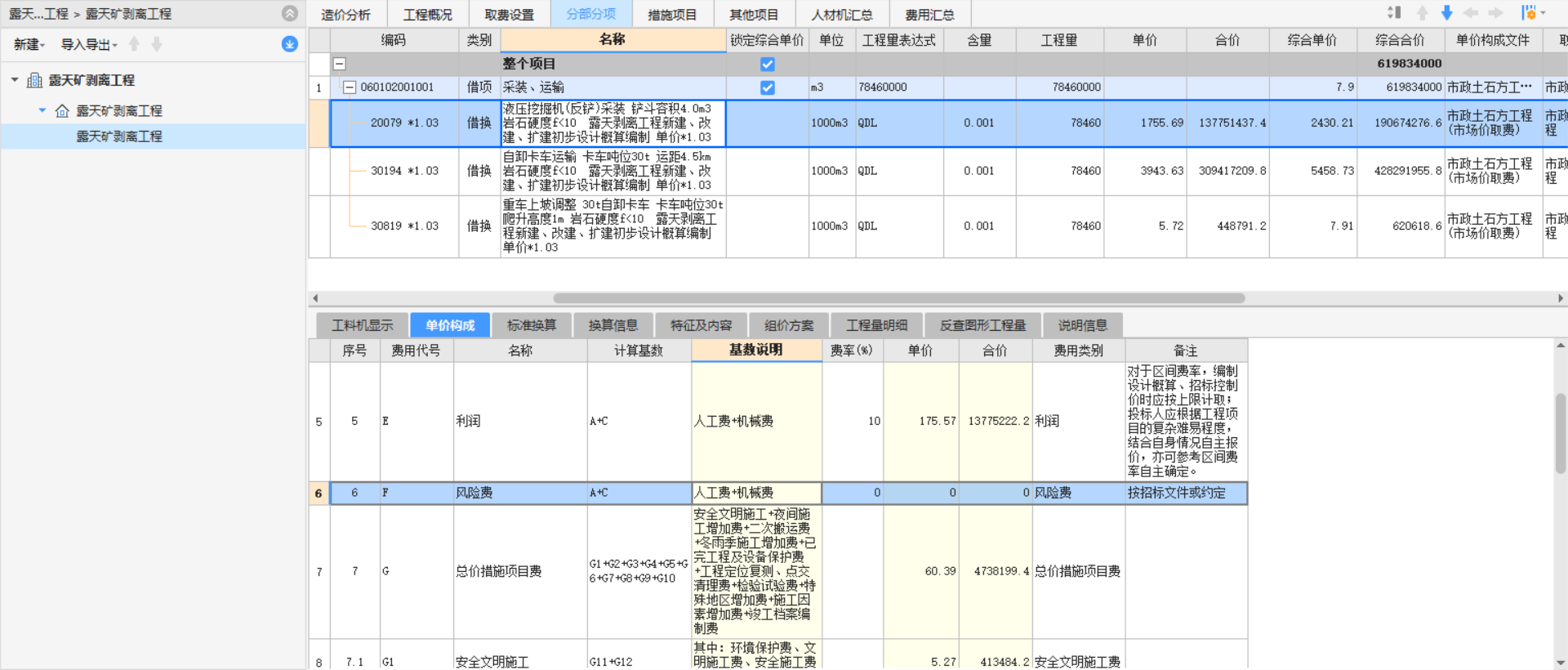Screen dimensions: 1568x670
Task: Open the 工料机显示 bottom tab
Action: [362, 325]
